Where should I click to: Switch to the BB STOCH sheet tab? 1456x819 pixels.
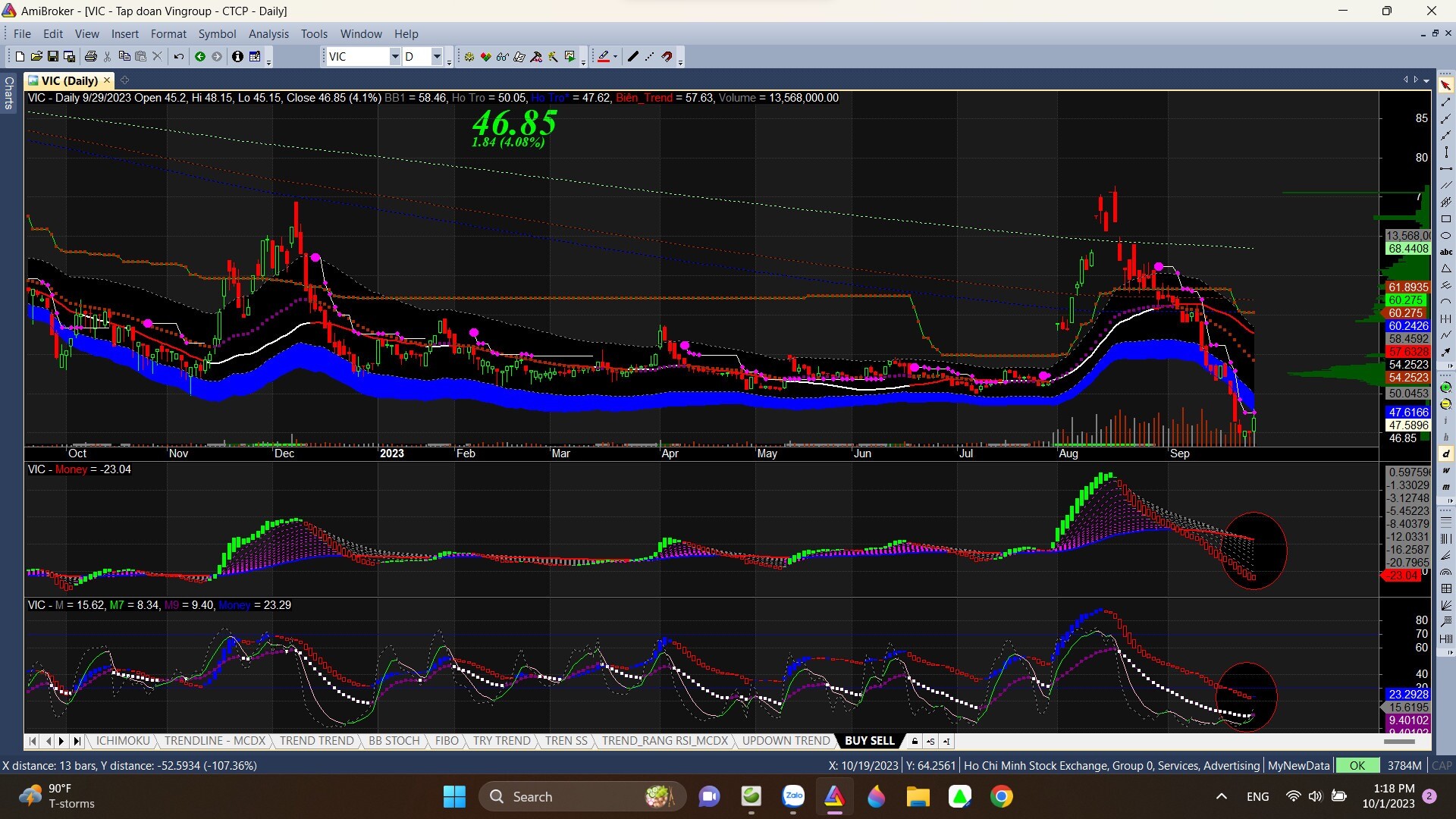click(x=394, y=741)
